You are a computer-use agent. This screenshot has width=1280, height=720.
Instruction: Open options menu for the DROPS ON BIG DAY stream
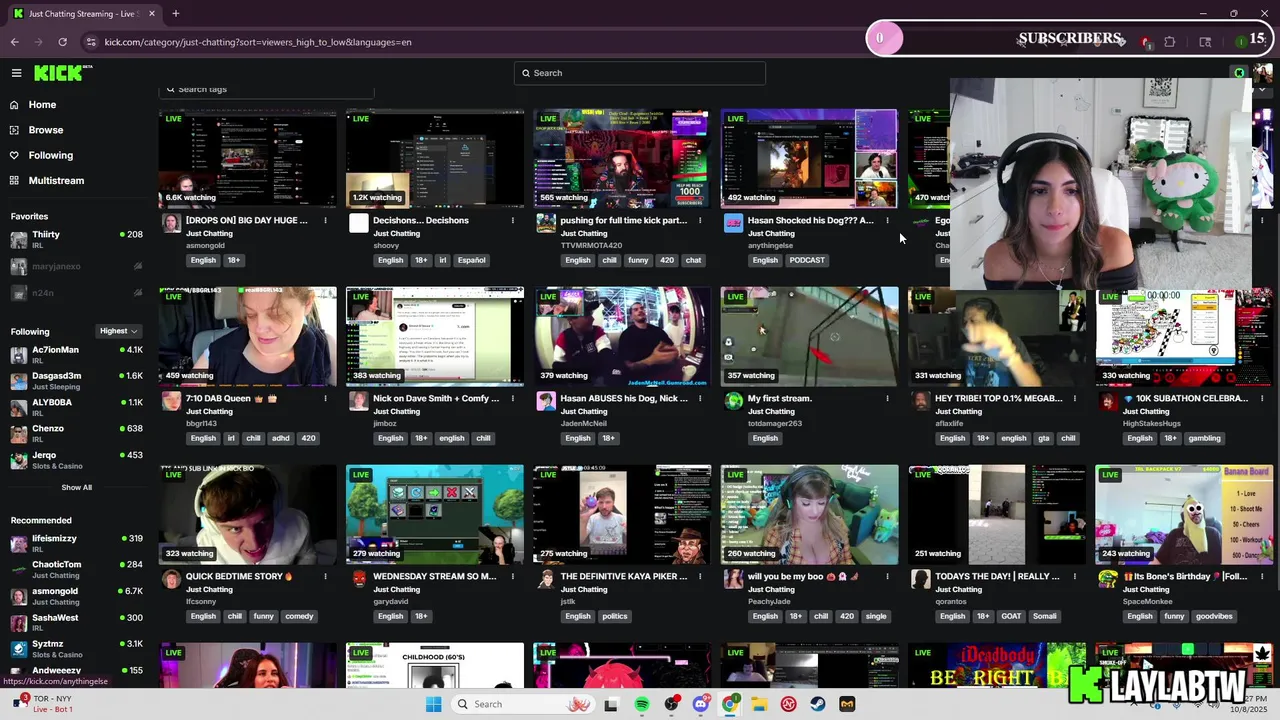(x=325, y=220)
